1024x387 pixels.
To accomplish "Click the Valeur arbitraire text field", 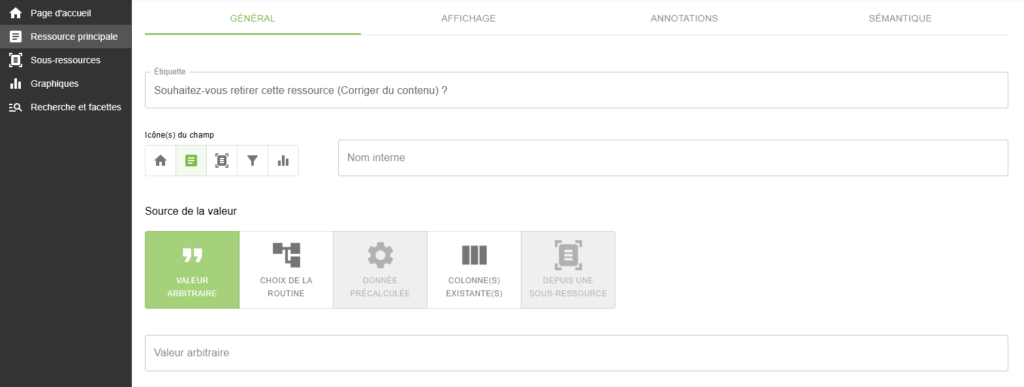I will (x=577, y=353).
